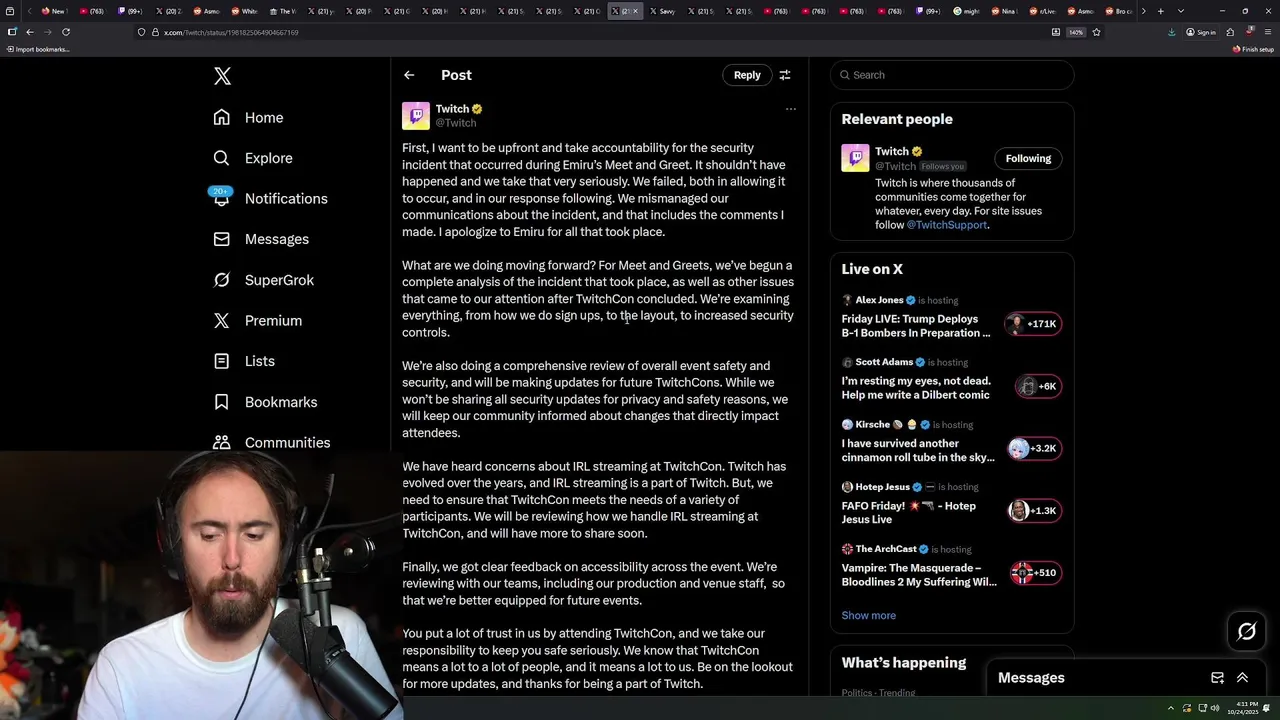Open Explore page
This screenshot has width=1280, height=720.
[x=252, y=158]
